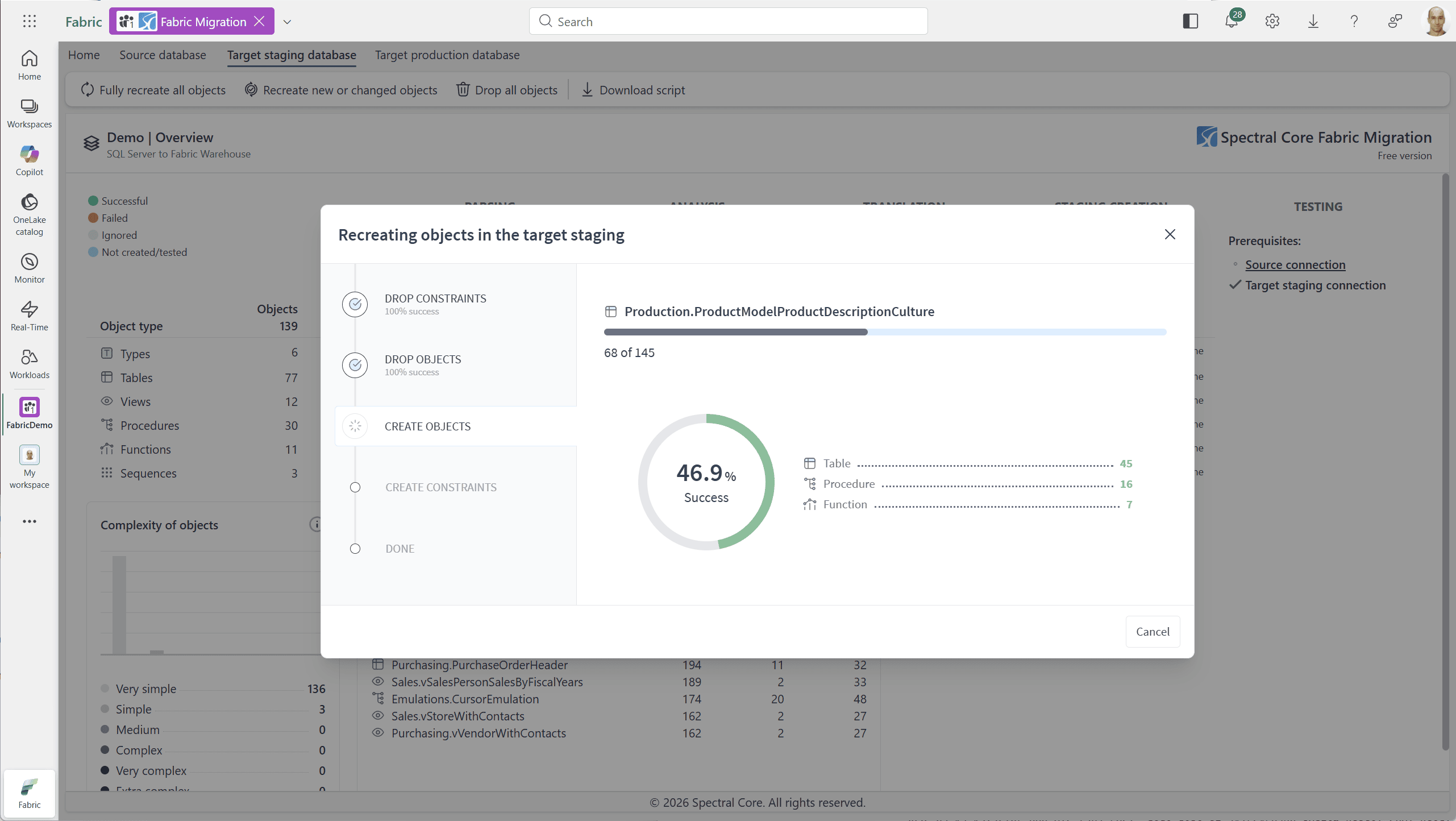The image size is (1456, 821).
Task: Click the object creation progress bar
Action: coord(885,332)
